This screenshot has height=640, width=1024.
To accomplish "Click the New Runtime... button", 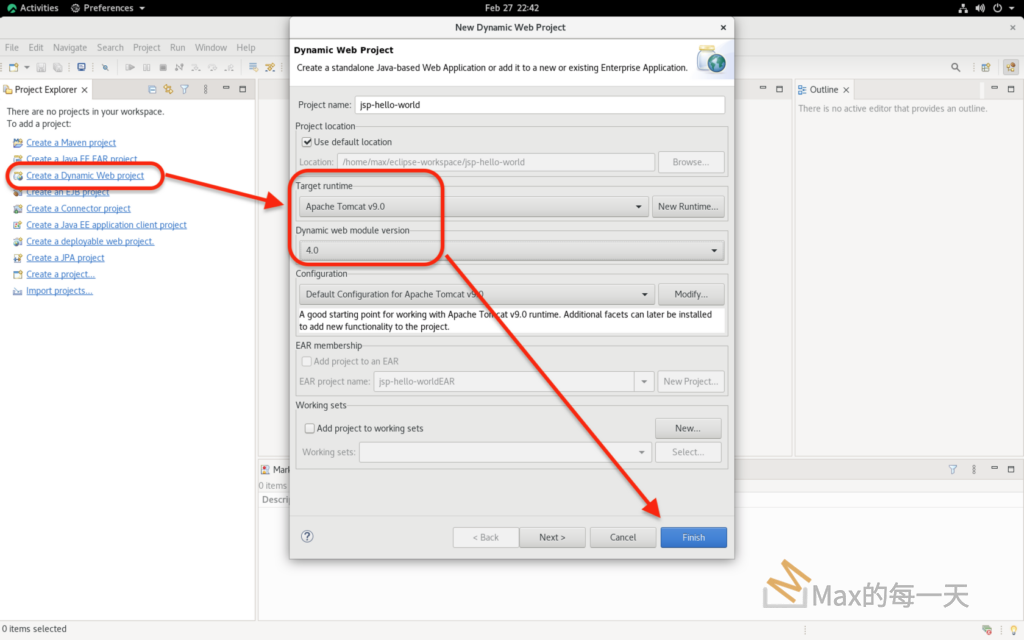I will (688, 207).
